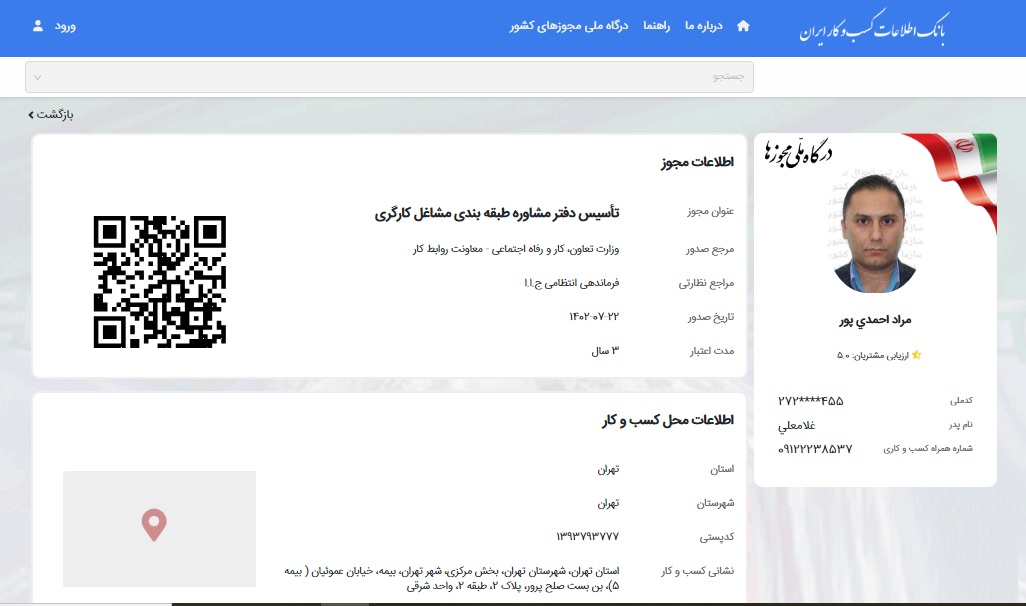Click the مرجع صدور field label

(x=710, y=249)
